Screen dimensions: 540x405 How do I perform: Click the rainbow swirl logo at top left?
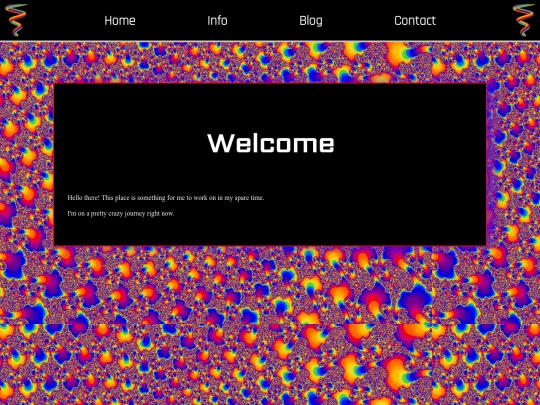tap(16, 20)
